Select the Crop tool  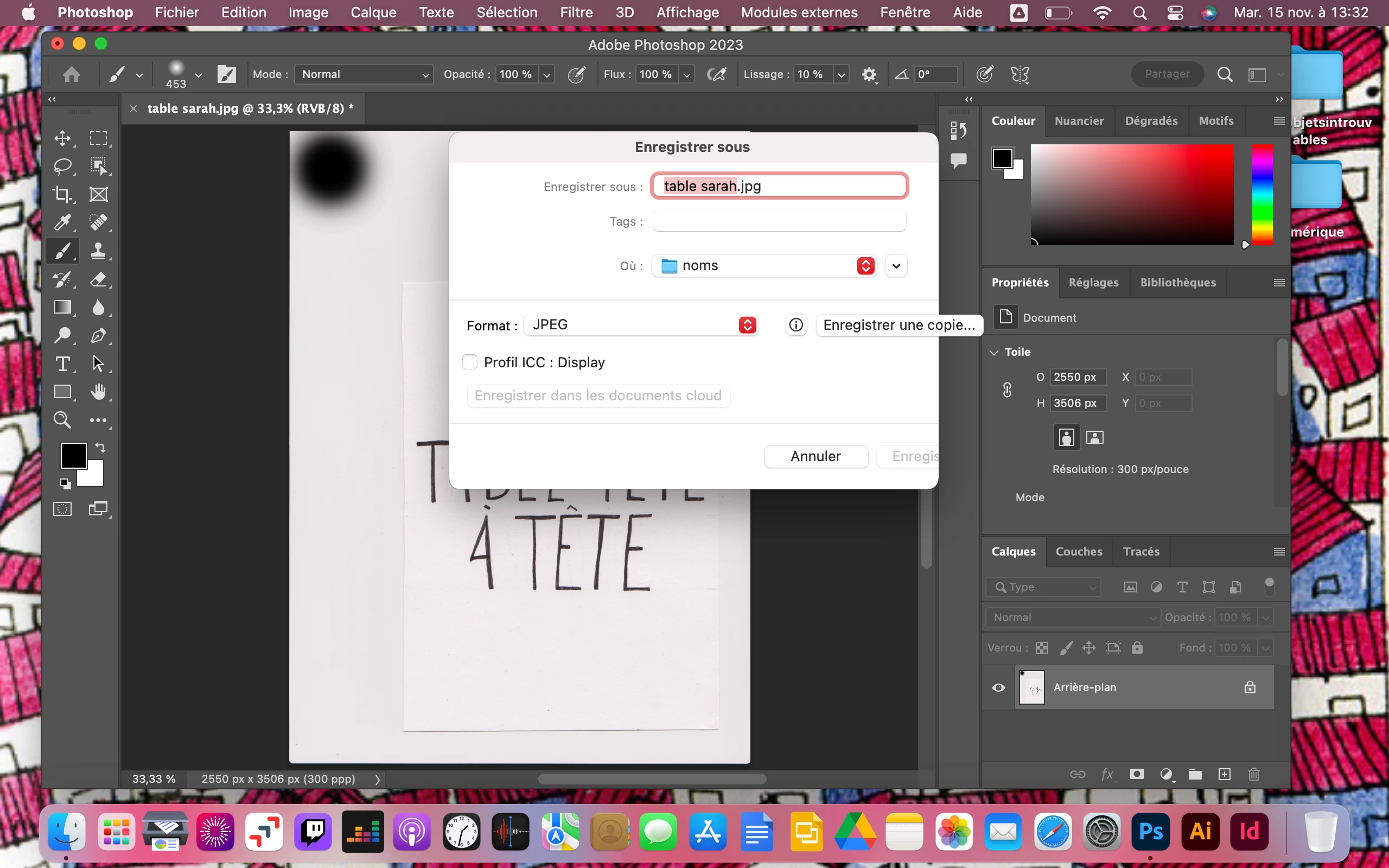(x=62, y=195)
